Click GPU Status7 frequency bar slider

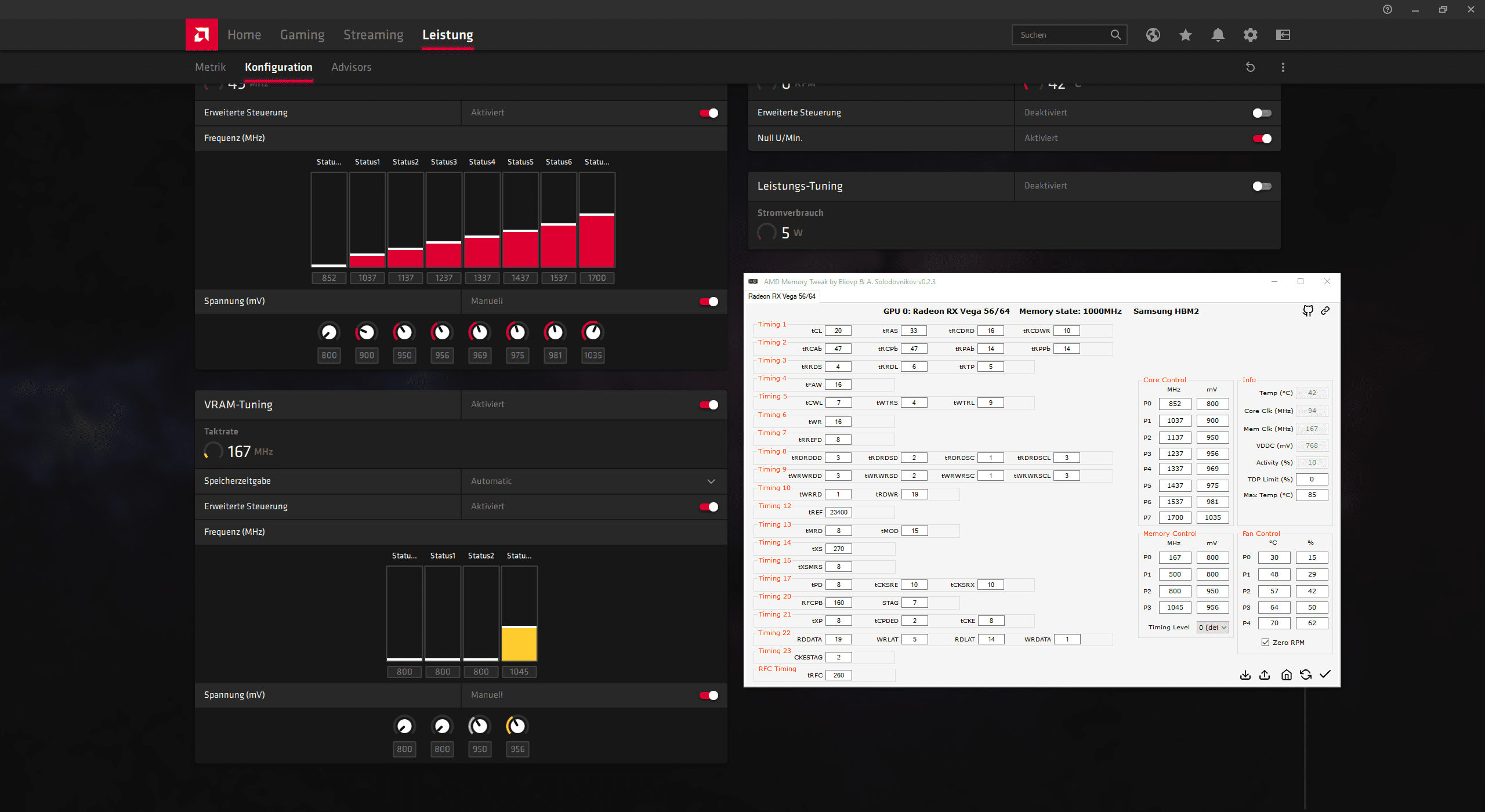[x=597, y=220]
